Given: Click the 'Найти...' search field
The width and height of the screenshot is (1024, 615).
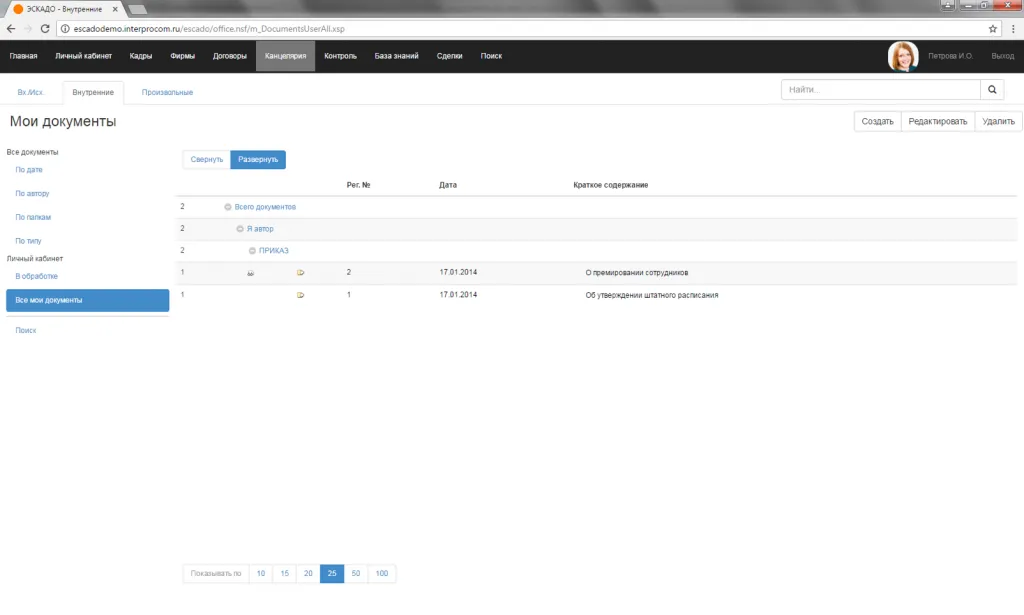Looking at the screenshot, I should point(880,90).
